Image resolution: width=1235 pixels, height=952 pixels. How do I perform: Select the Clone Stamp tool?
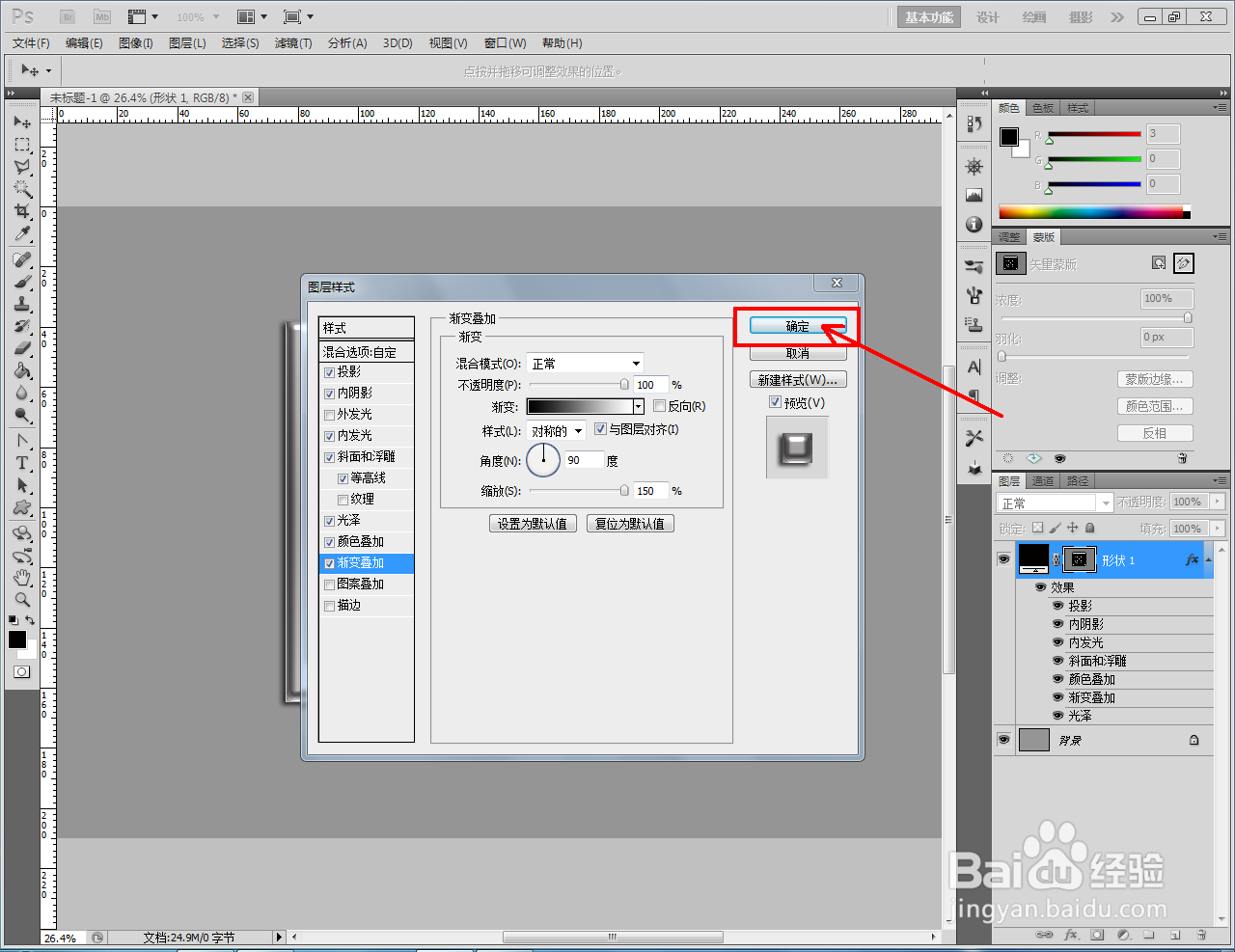(22, 304)
